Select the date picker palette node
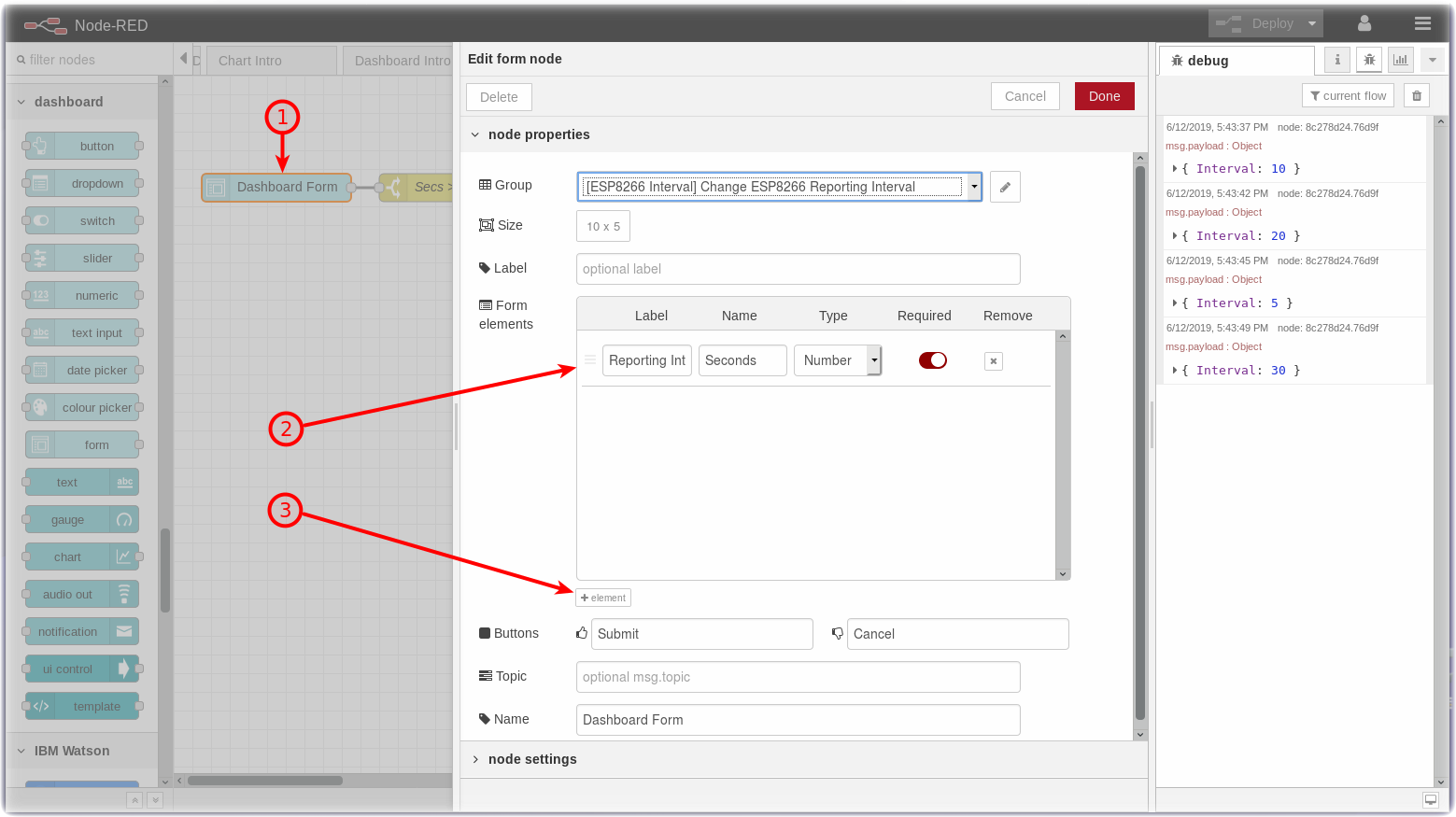Screen dimensions: 1456x817 (82, 370)
